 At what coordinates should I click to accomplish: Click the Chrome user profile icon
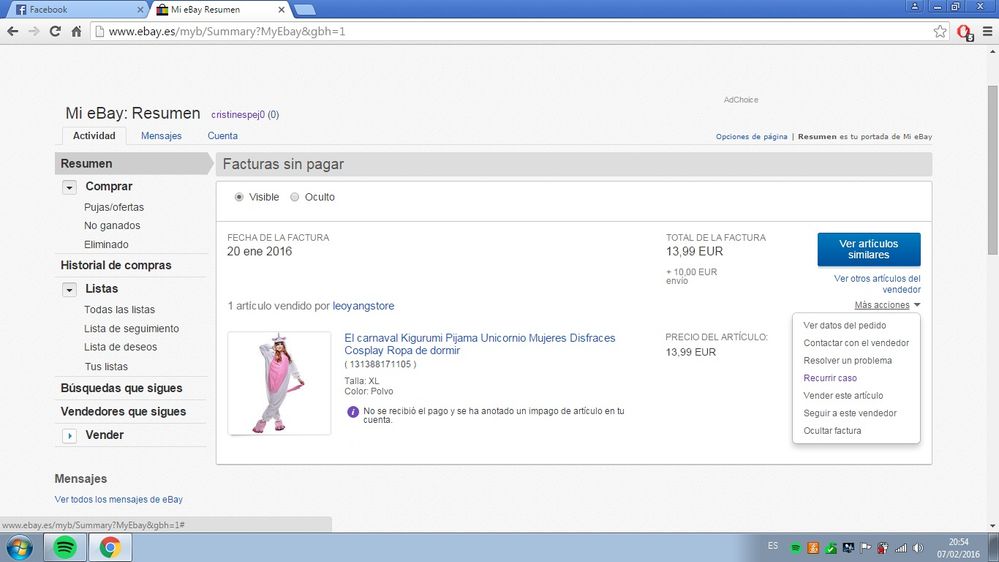coord(914,6)
